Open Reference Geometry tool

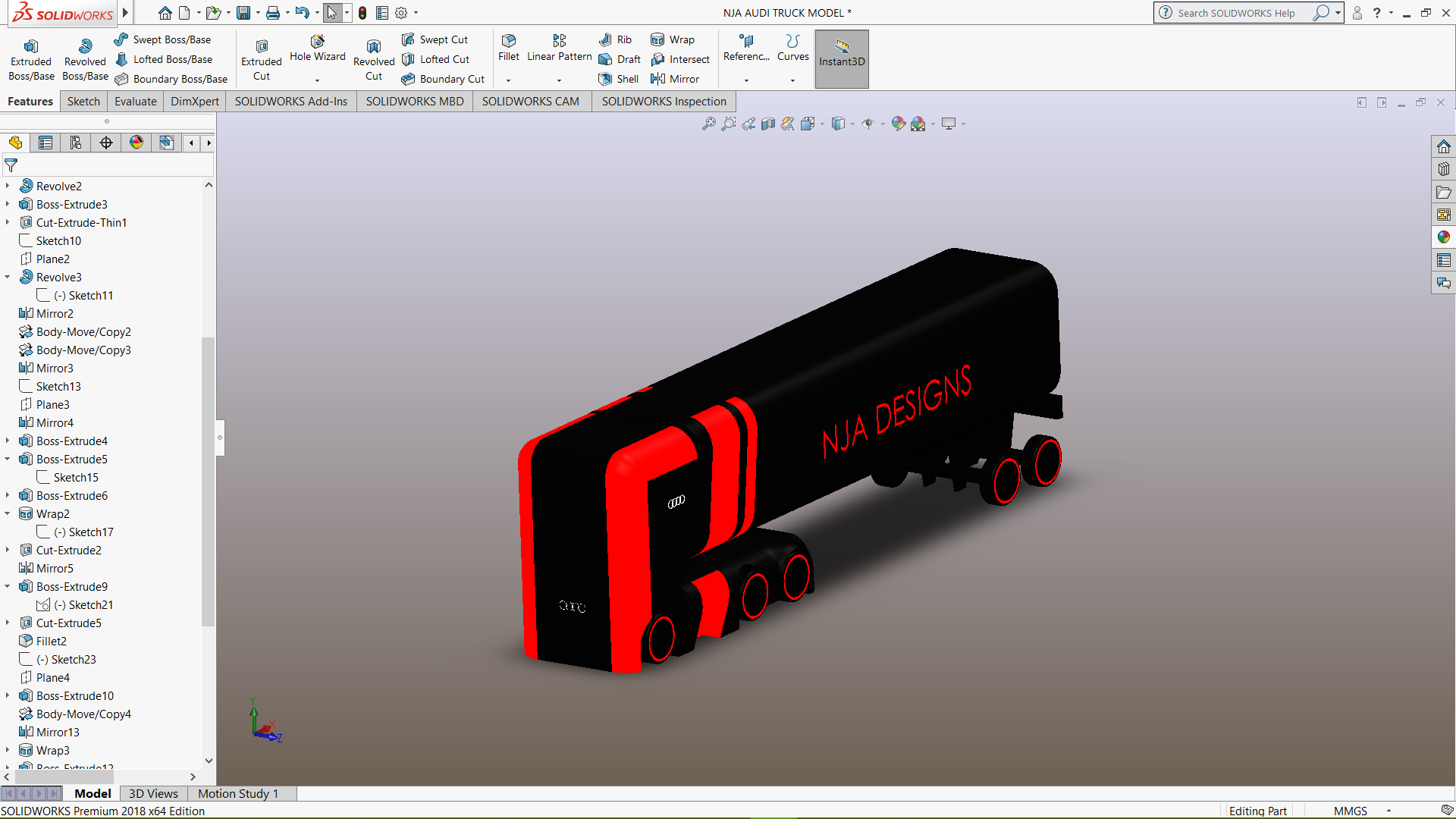(x=746, y=49)
